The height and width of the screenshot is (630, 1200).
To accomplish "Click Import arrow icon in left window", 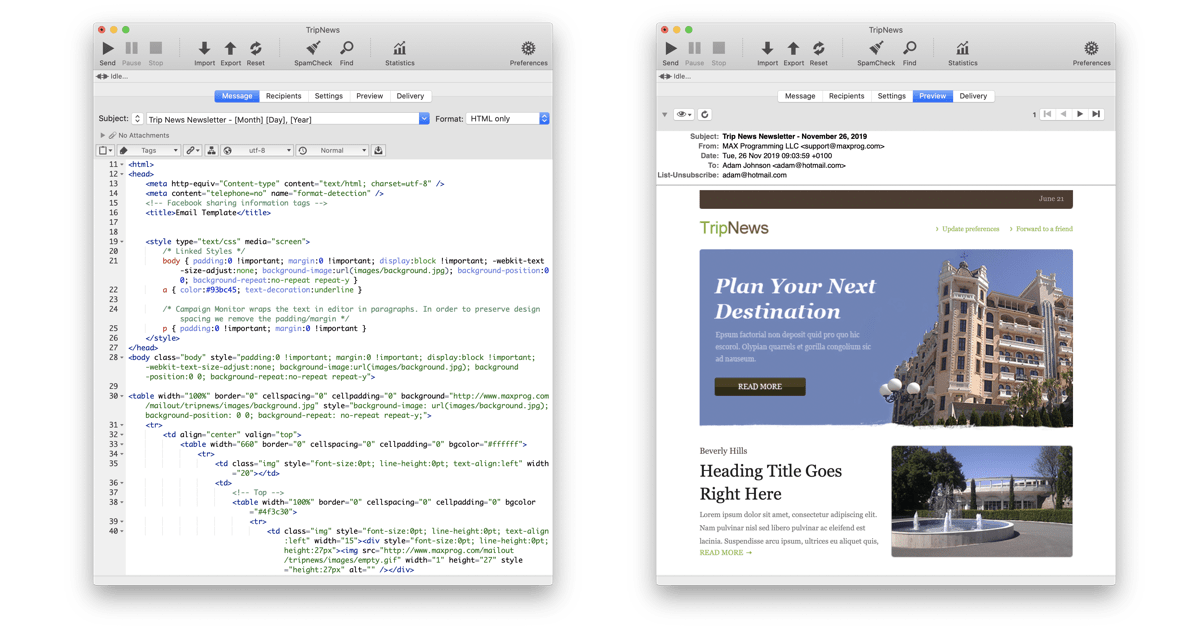I will 204,48.
